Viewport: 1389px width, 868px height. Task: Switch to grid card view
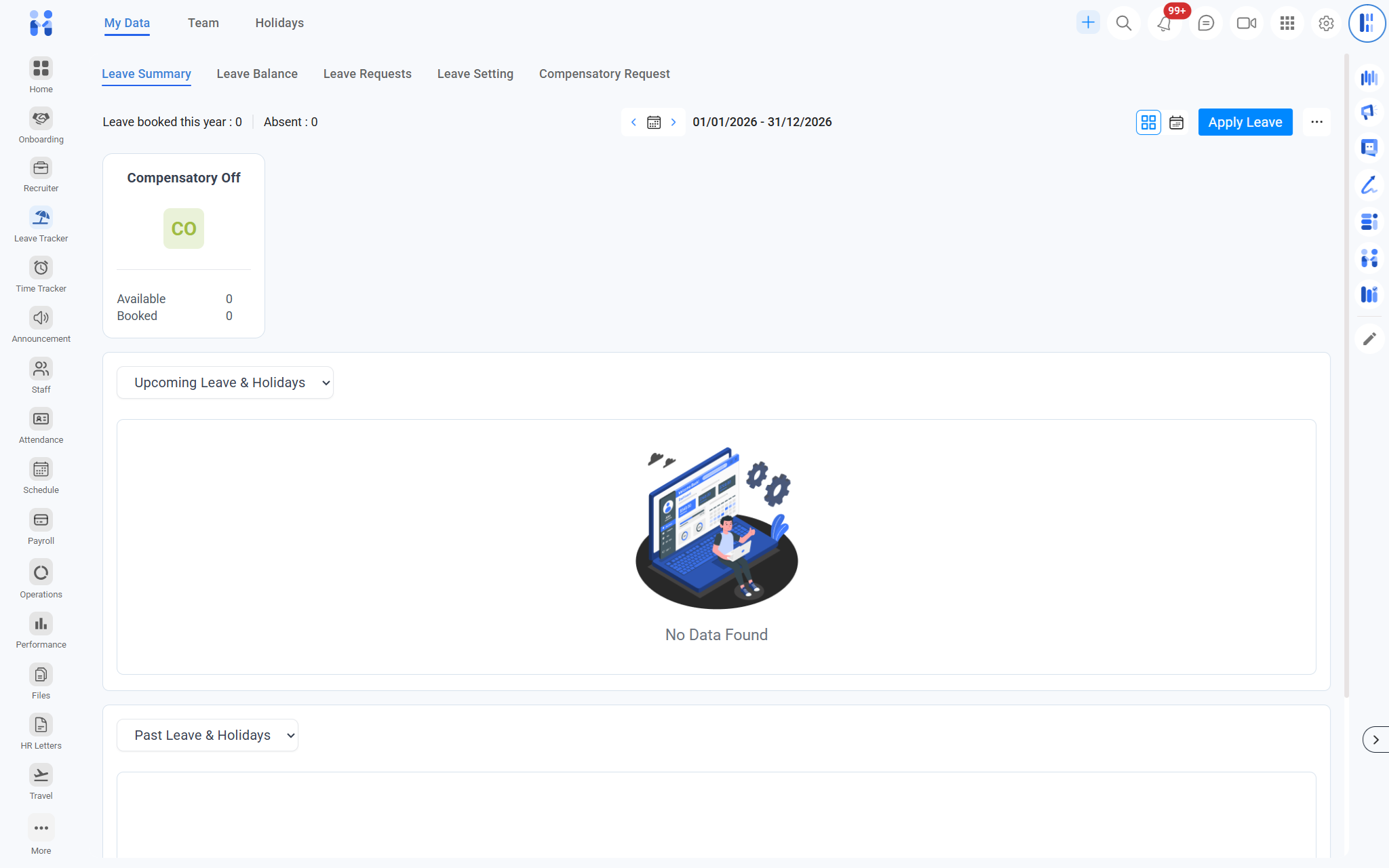(x=1148, y=123)
